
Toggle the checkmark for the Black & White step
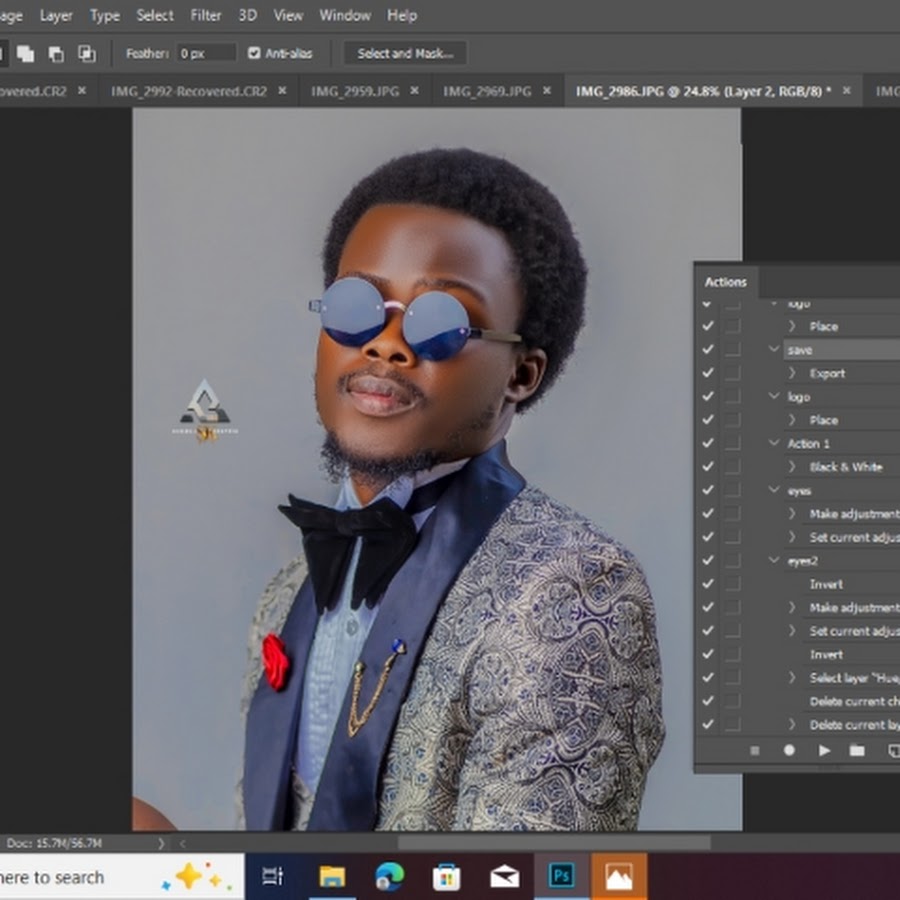tap(708, 467)
